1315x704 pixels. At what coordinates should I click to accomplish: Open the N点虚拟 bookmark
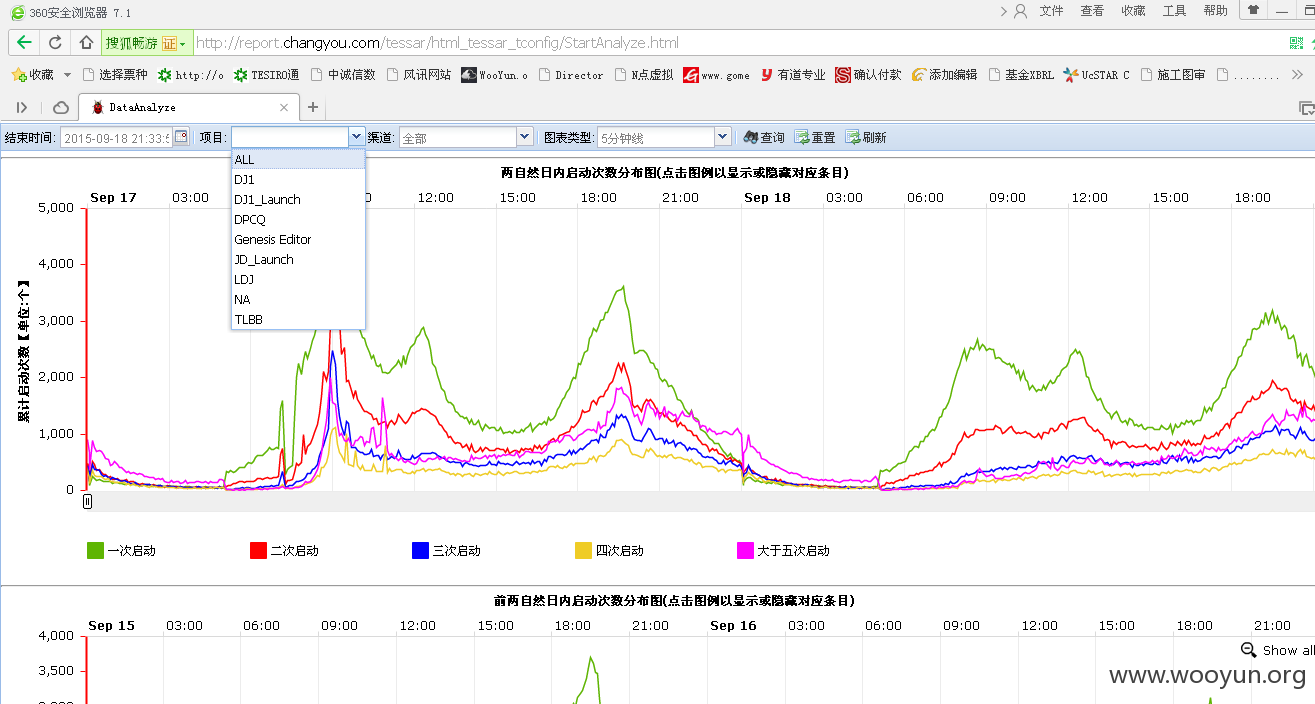click(x=645, y=75)
